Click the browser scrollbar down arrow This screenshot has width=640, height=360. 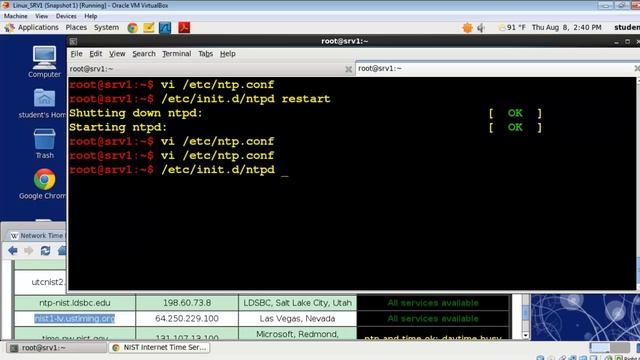coord(525,335)
